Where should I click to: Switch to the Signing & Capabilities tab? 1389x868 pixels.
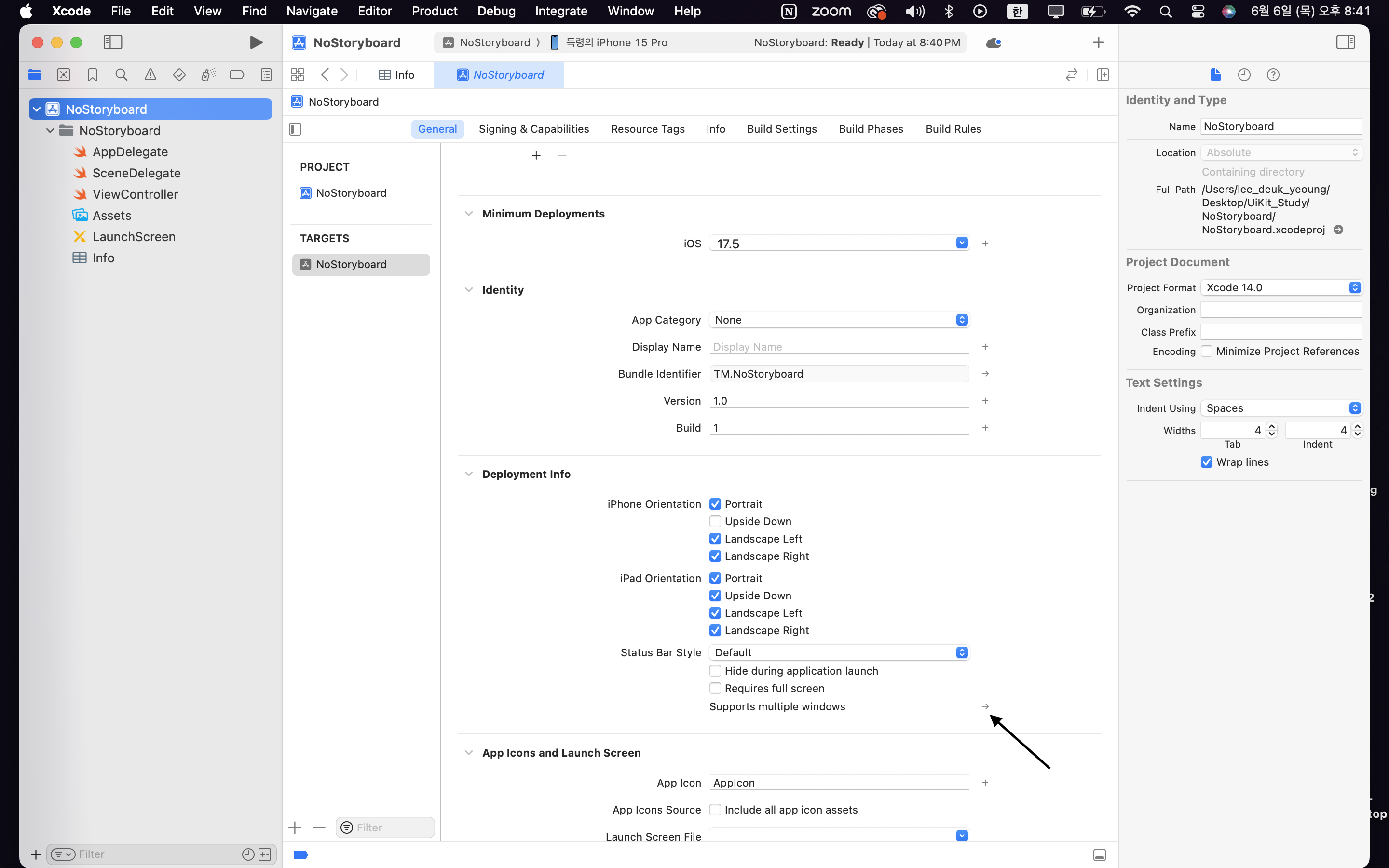click(x=533, y=129)
